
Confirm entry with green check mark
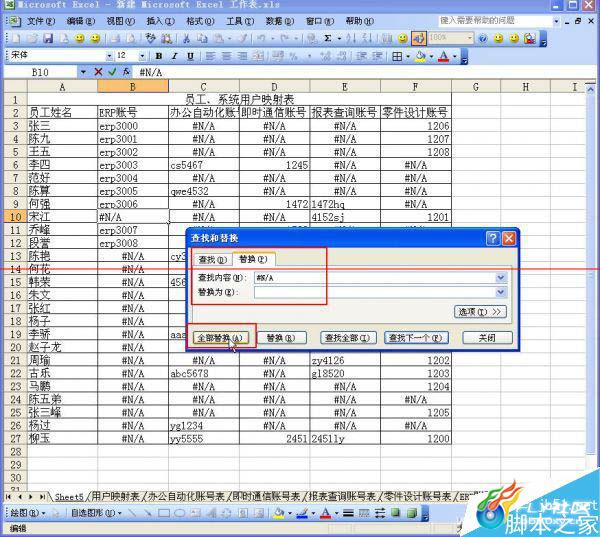click(112, 72)
